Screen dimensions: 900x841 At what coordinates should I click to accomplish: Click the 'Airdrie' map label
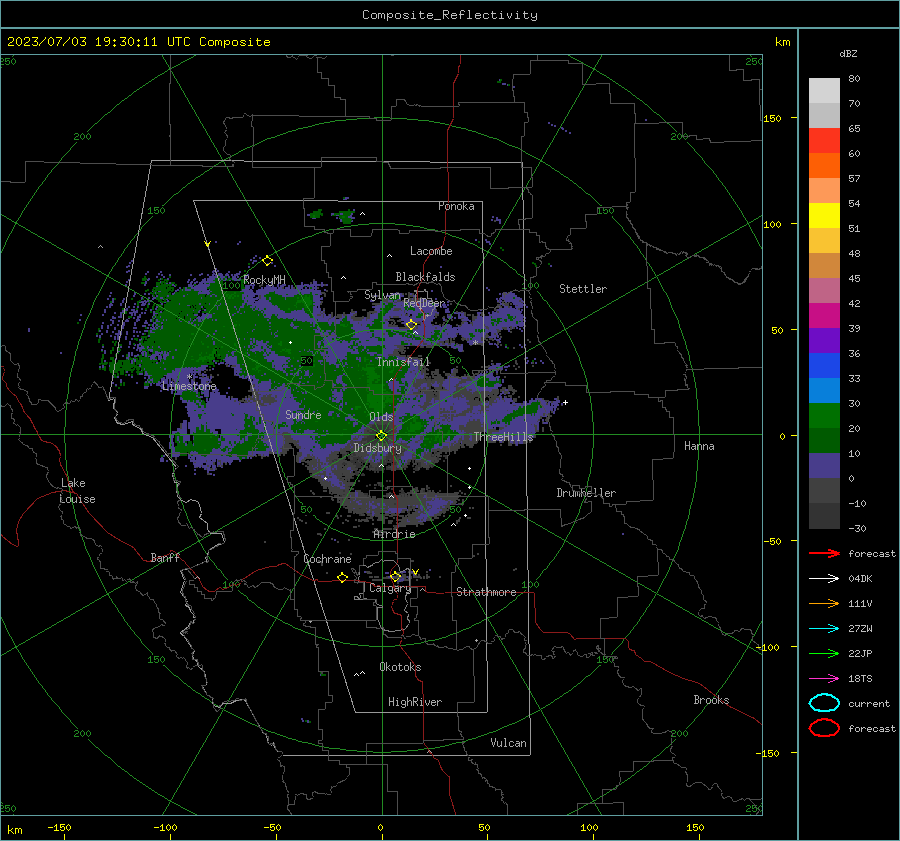(x=394, y=534)
